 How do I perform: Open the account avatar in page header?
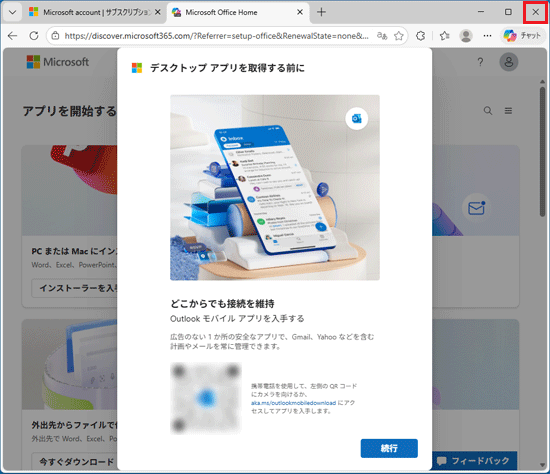coord(509,62)
